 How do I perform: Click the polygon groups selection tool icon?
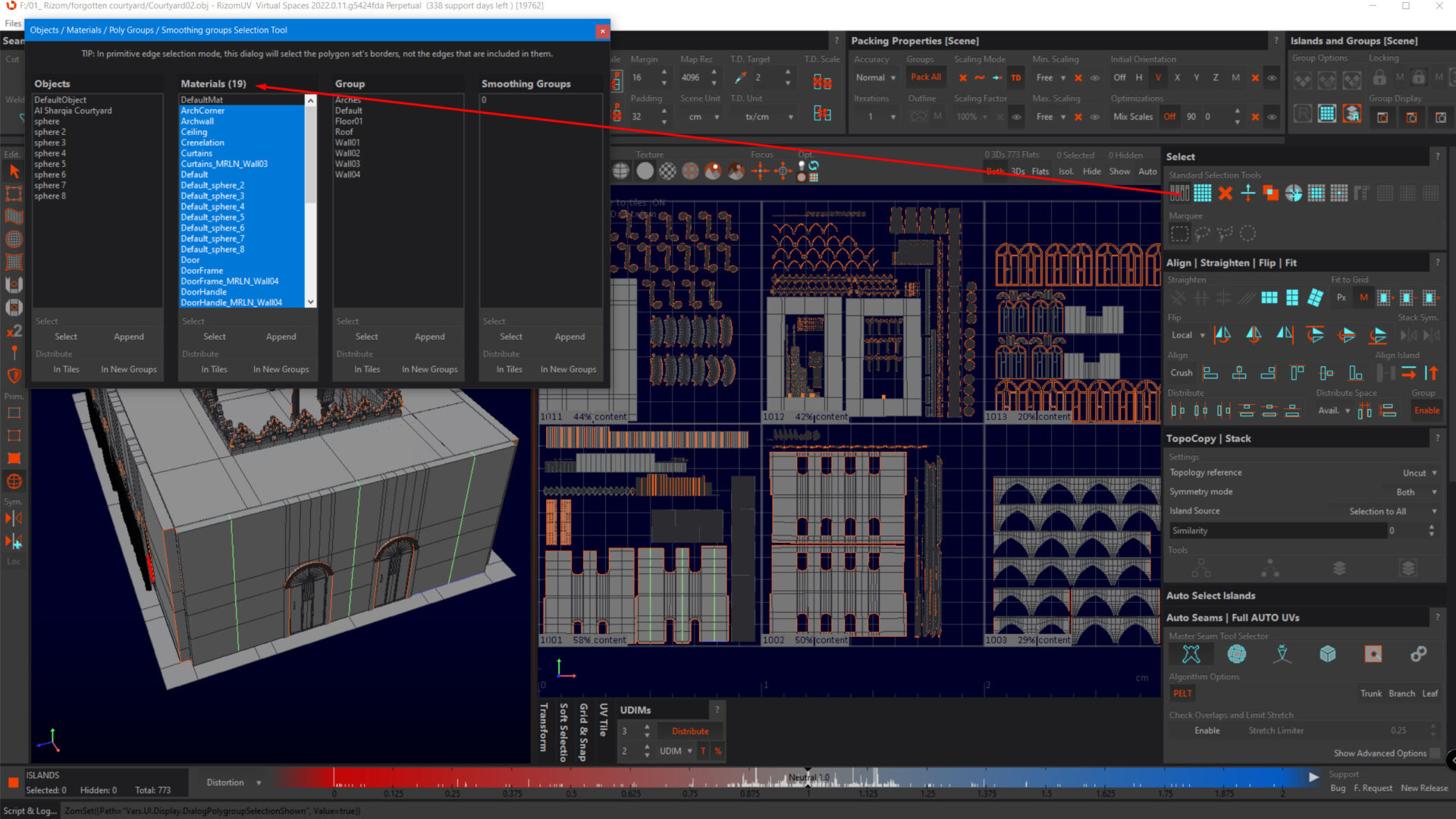coord(1179,193)
